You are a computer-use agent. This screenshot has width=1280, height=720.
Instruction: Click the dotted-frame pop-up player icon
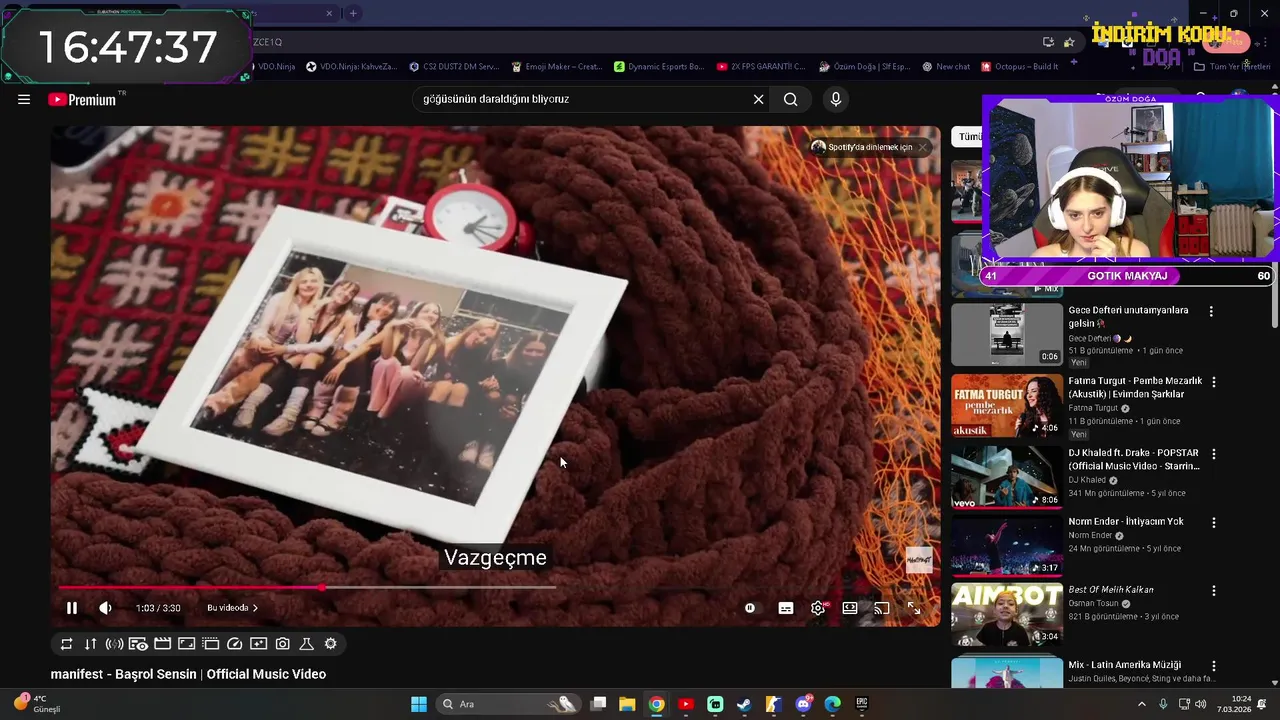(x=210, y=644)
